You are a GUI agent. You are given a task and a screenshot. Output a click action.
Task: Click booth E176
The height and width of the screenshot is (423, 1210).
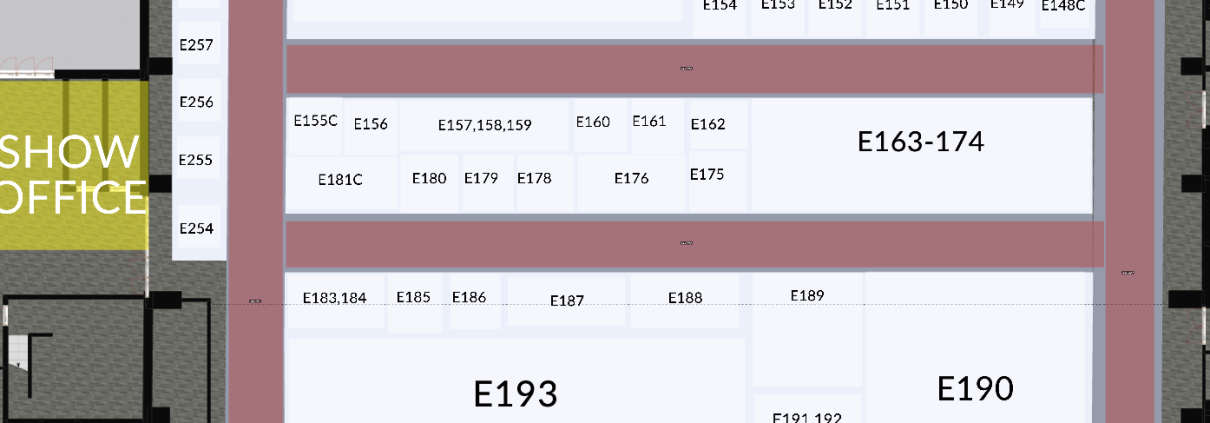click(x=631, y=182)
